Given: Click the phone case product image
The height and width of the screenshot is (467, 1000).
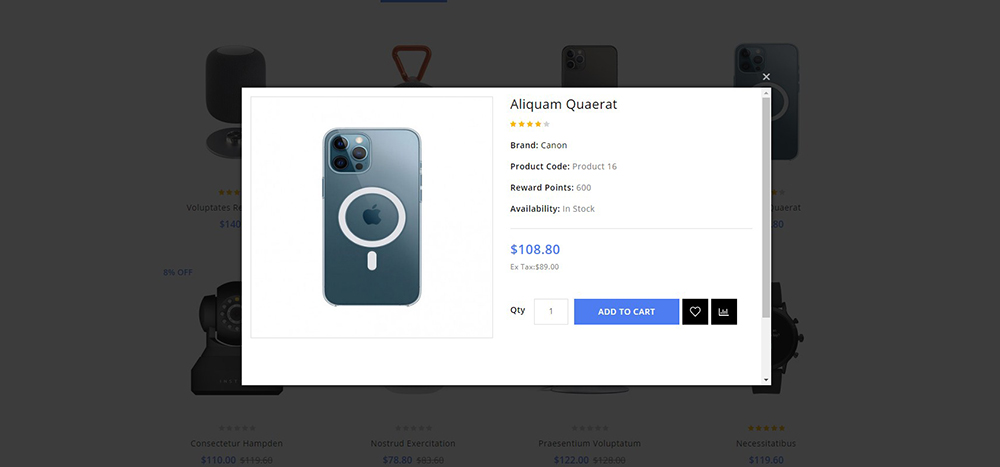Looking at the screenshot, I should click(x=371, y=217).
